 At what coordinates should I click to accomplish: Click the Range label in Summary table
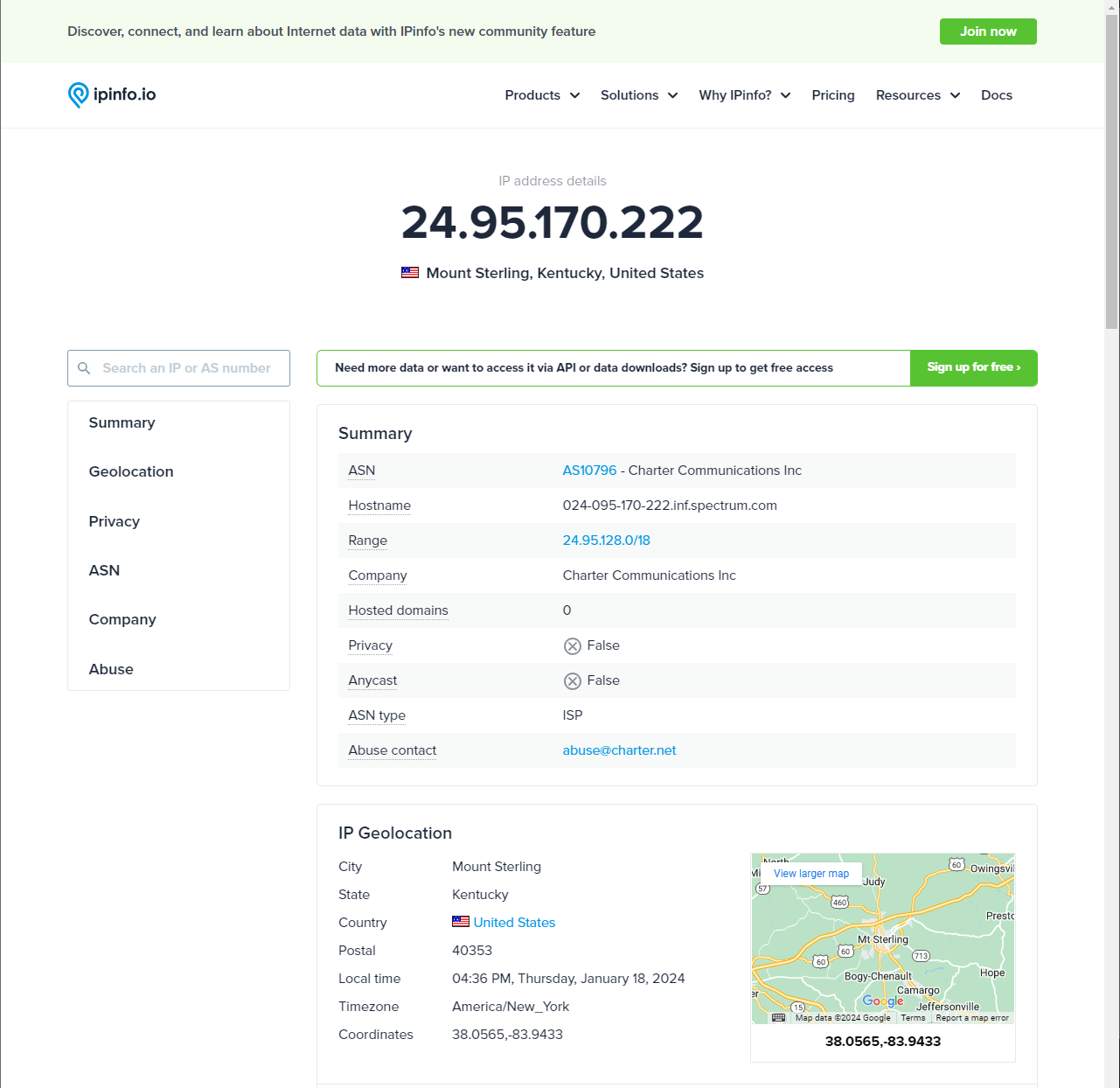click(368, 541)
